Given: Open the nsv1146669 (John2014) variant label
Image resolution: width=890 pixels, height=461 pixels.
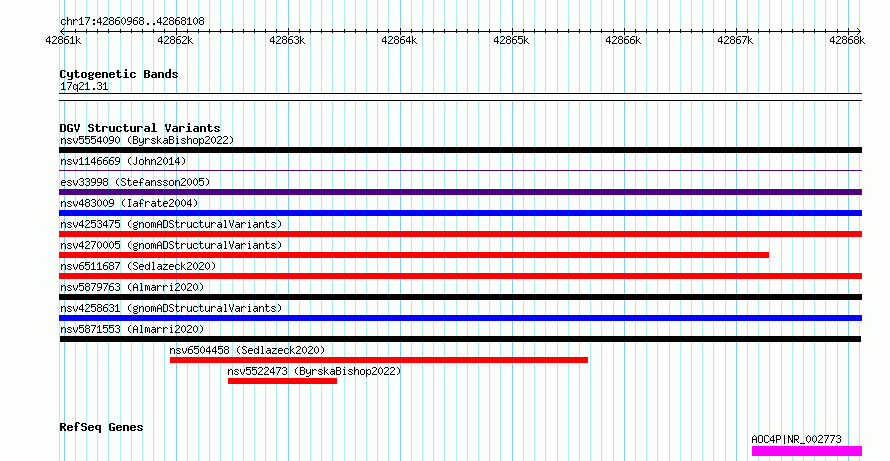Looking at the screenshot, I should (123, 161).
